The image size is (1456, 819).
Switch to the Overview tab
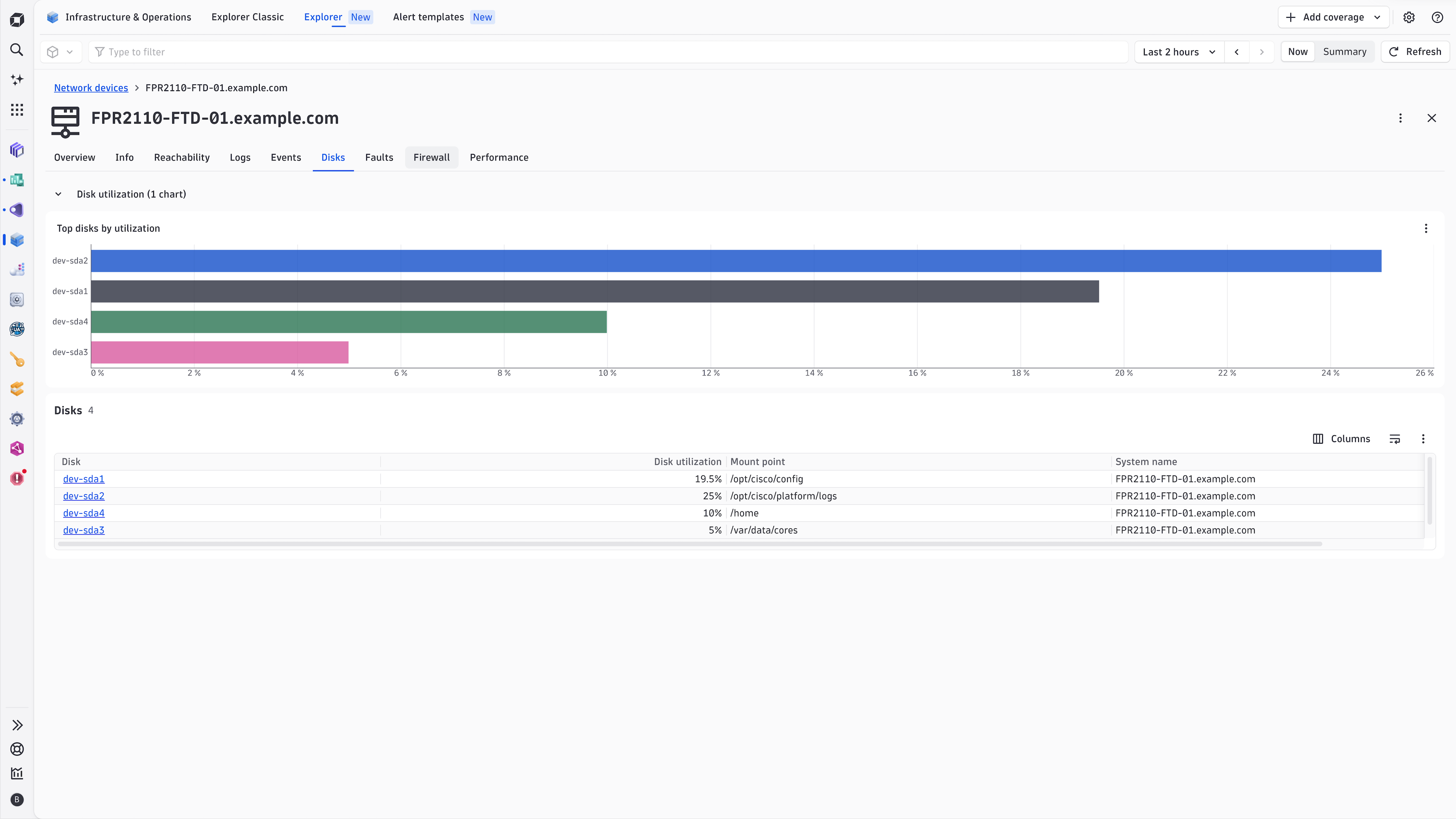(75, 158)
